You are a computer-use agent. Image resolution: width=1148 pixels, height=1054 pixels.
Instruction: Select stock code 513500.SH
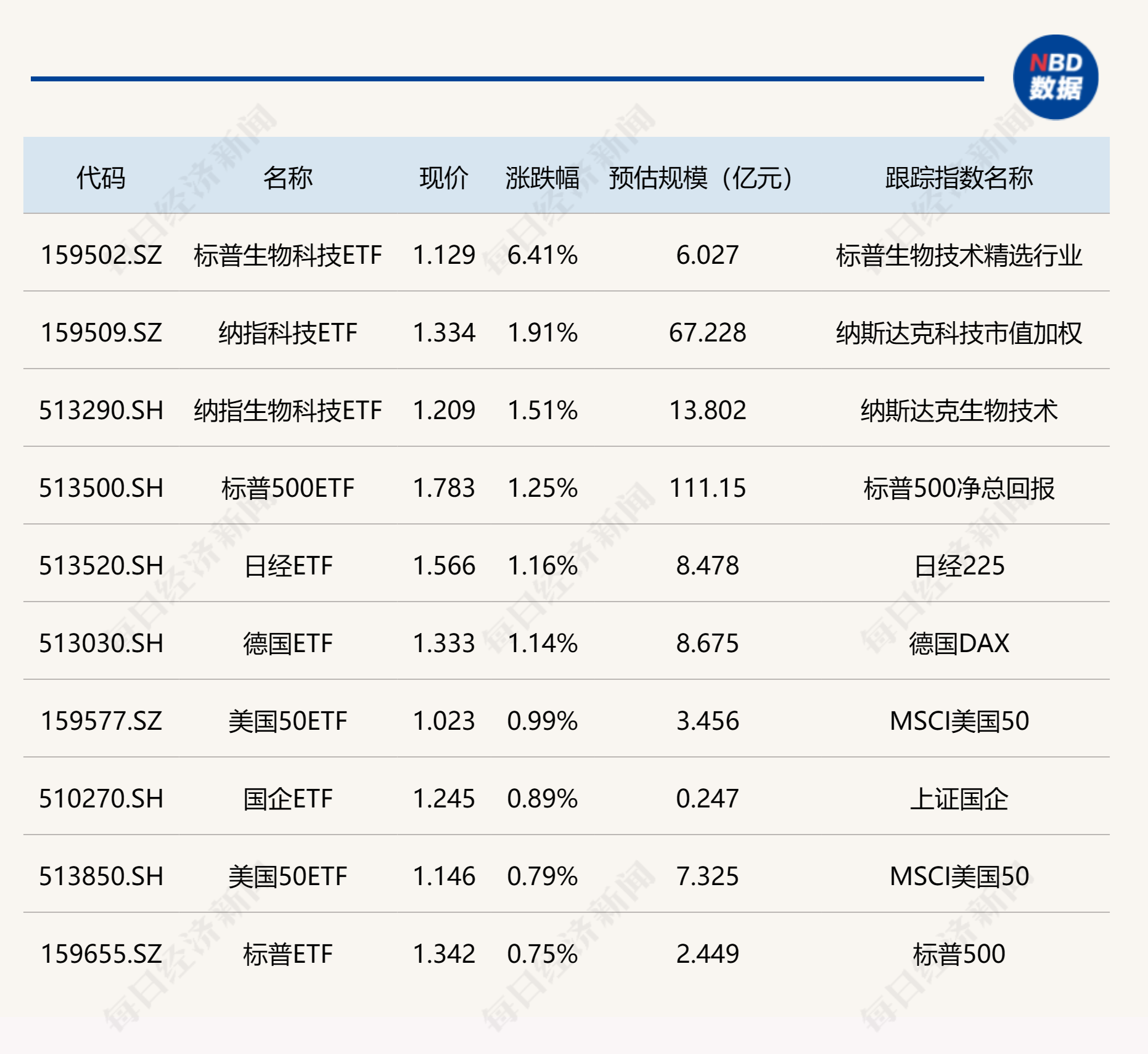(101, 488)
